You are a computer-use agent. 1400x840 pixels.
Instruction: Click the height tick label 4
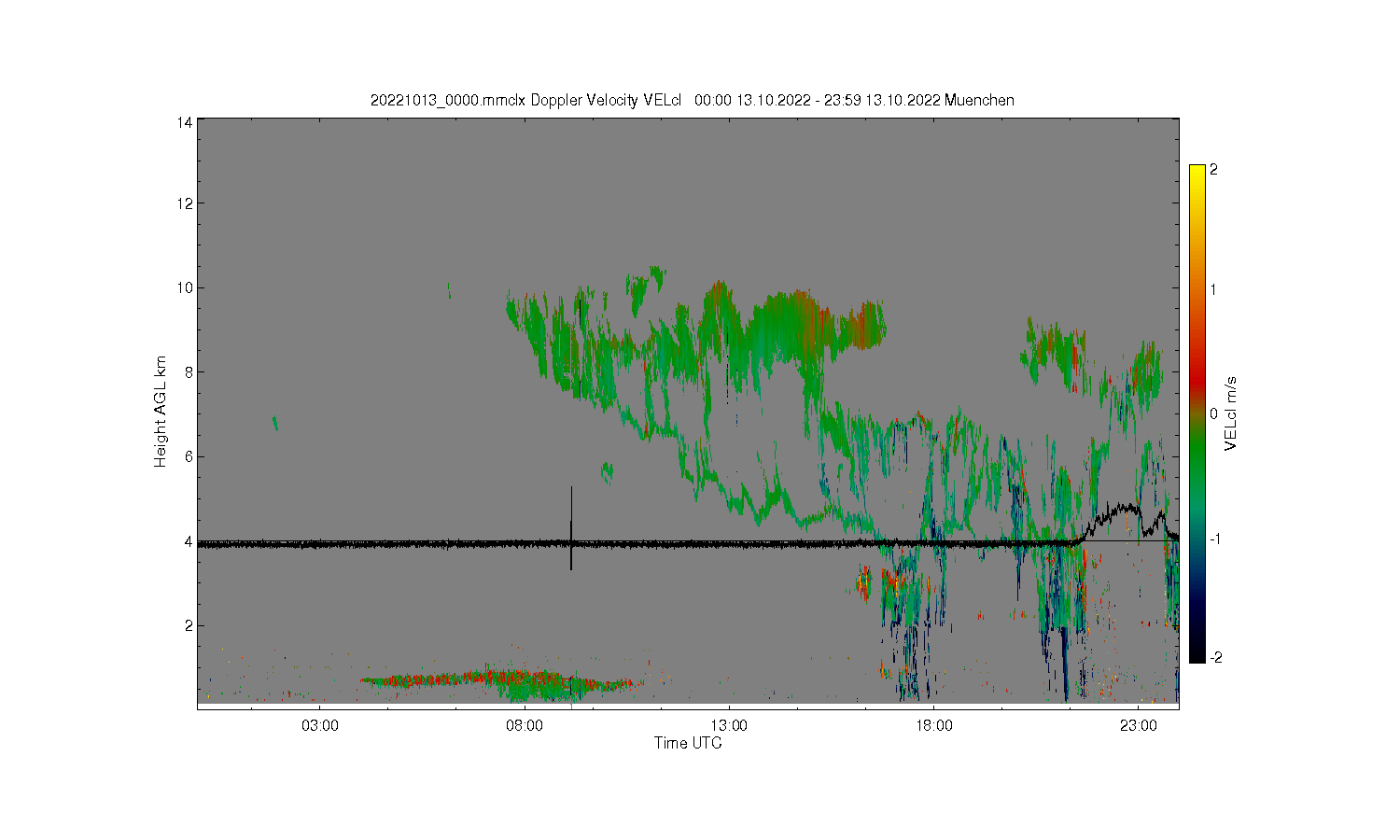click(189, 541)
